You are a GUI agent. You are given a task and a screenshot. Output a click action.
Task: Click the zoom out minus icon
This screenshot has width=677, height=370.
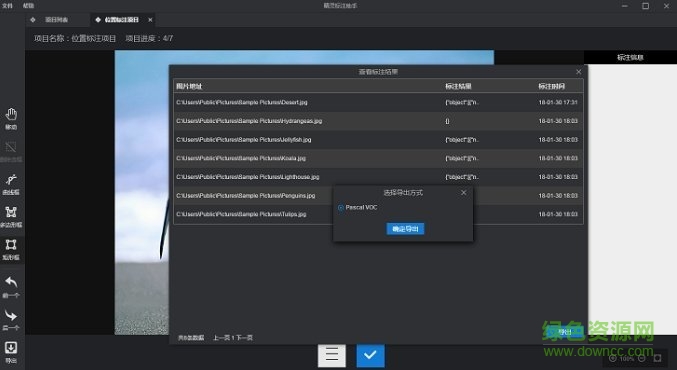(x=642, y=358)
